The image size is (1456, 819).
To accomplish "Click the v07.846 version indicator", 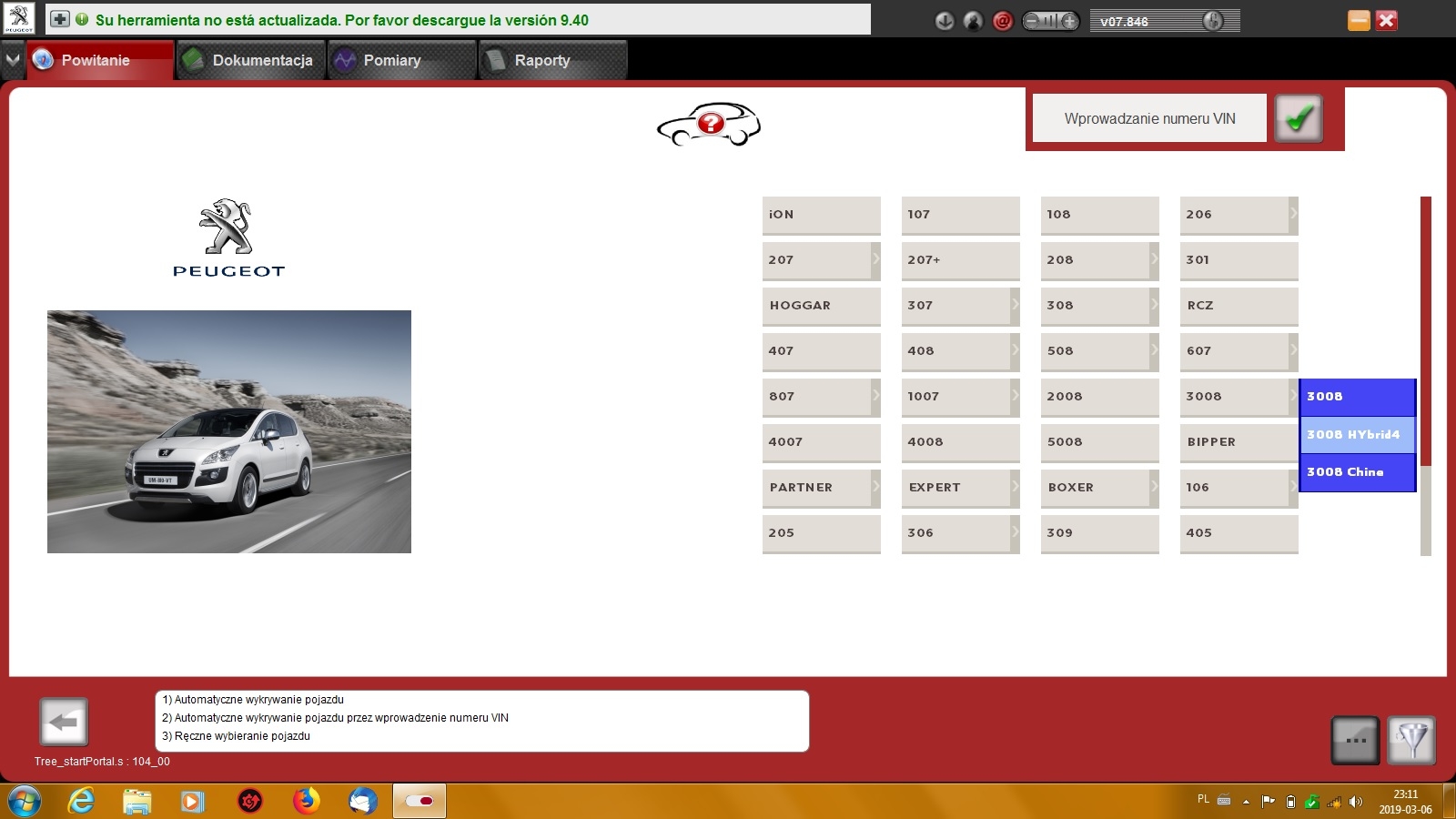I will tap(1165, 21).
